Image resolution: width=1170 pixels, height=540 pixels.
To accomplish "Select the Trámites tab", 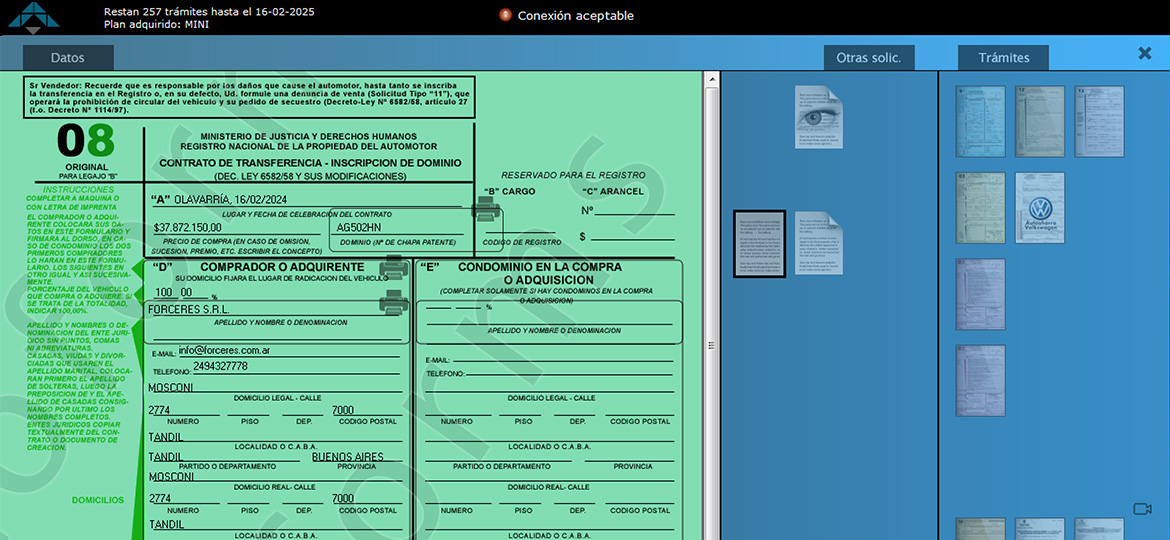I will [1003, 58].
